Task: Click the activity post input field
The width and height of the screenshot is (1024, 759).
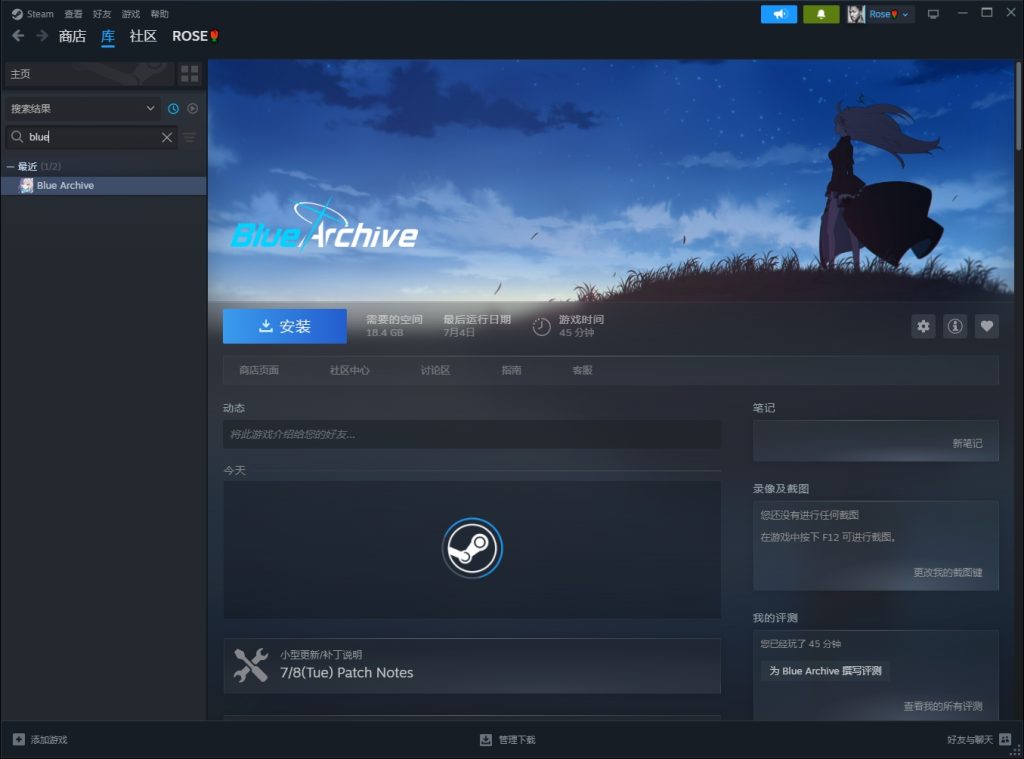Action: (472, 434)
